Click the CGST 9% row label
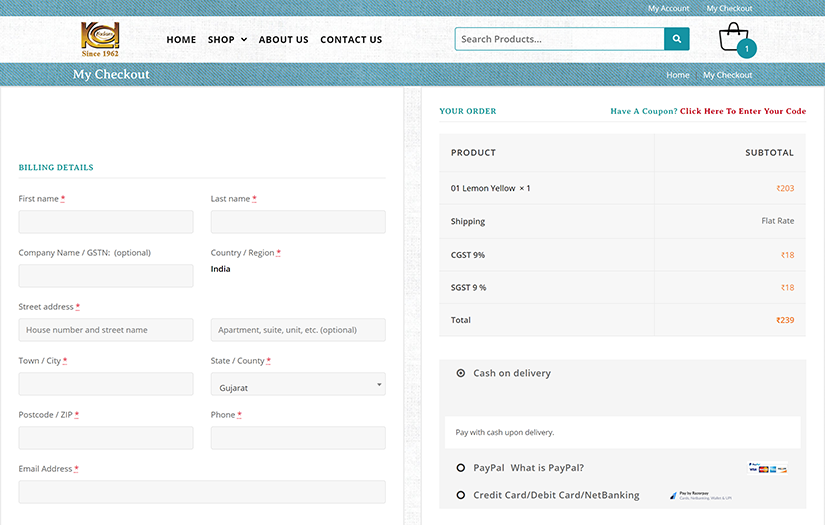825x525 pixels. 468,255
